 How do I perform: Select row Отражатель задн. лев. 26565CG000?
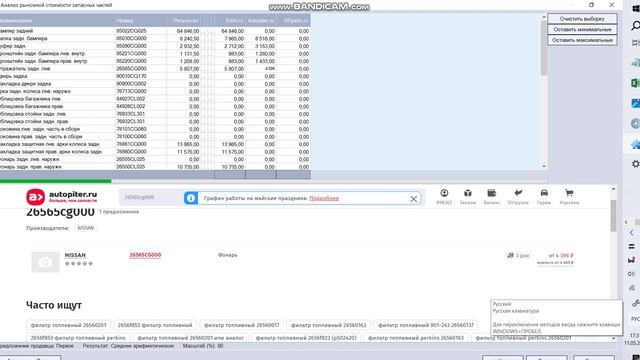(155, 69)
